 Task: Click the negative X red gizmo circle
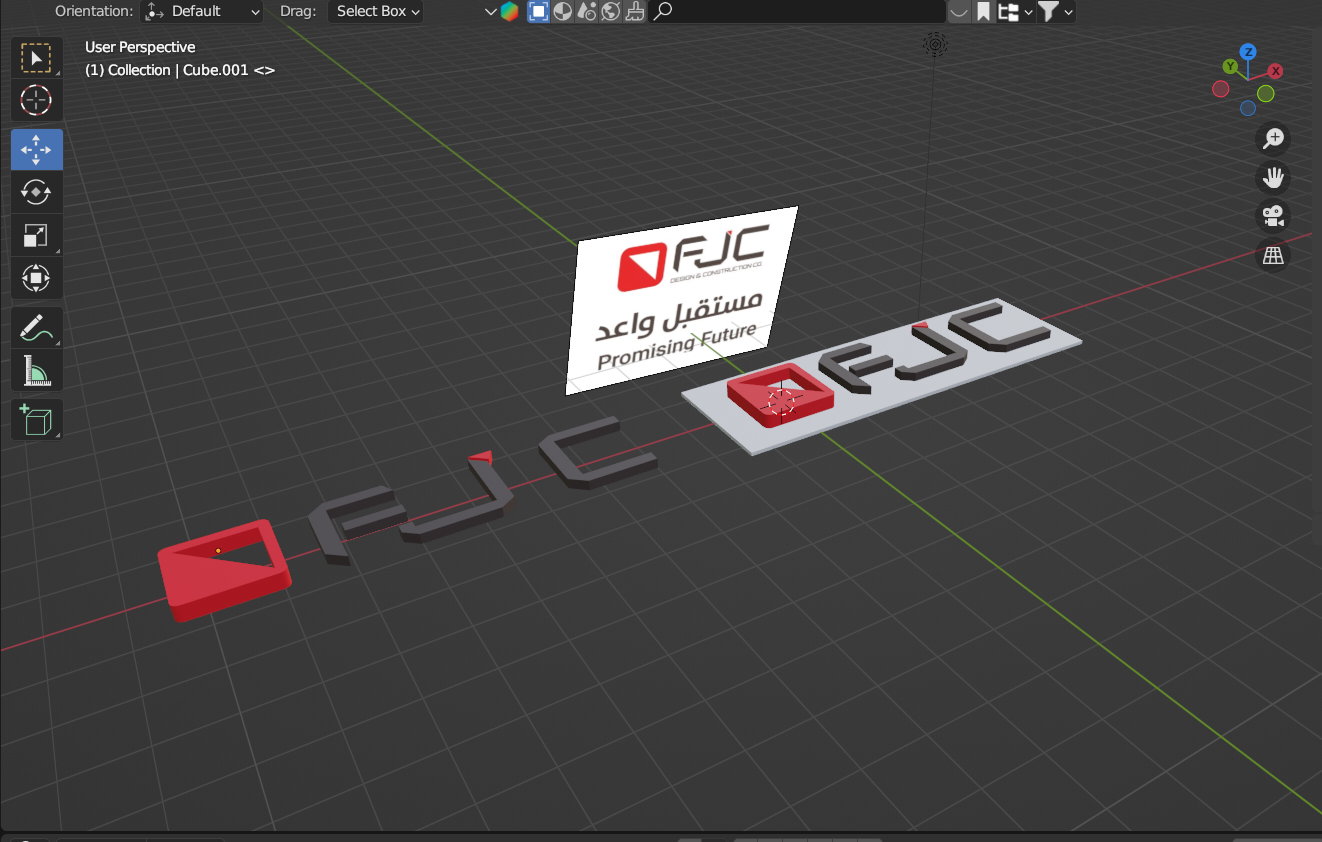1220,89
